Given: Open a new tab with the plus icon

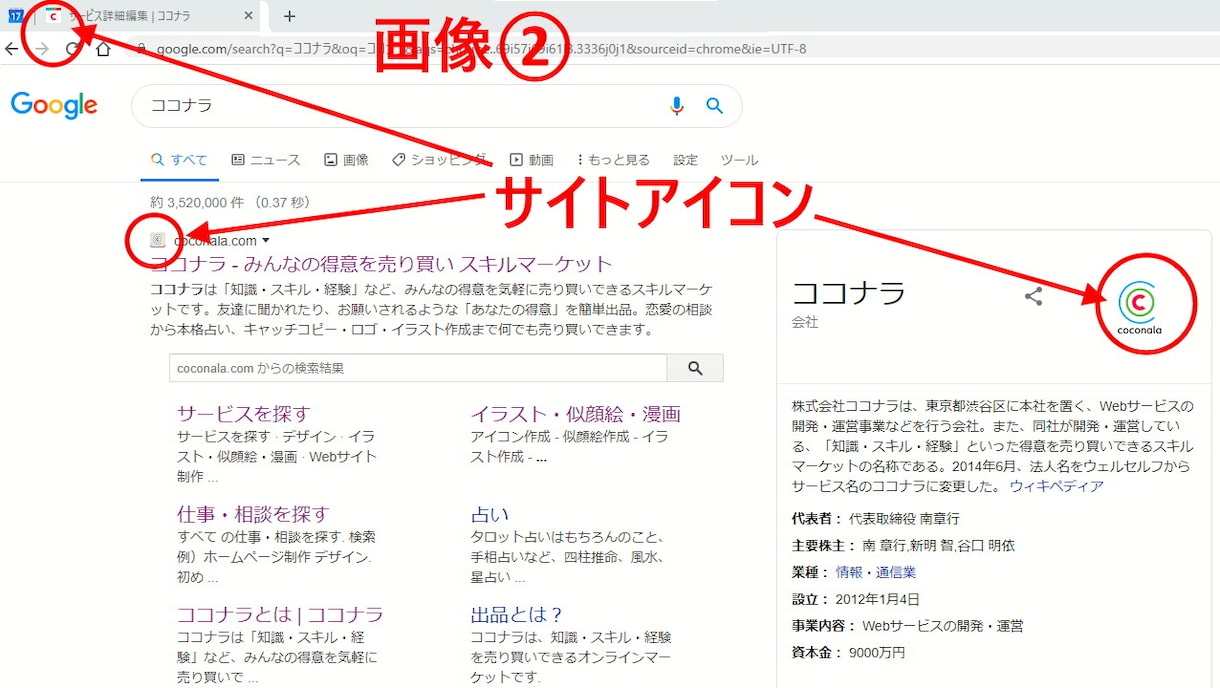Looking at the screenshot, I should [x=289, y=16].
